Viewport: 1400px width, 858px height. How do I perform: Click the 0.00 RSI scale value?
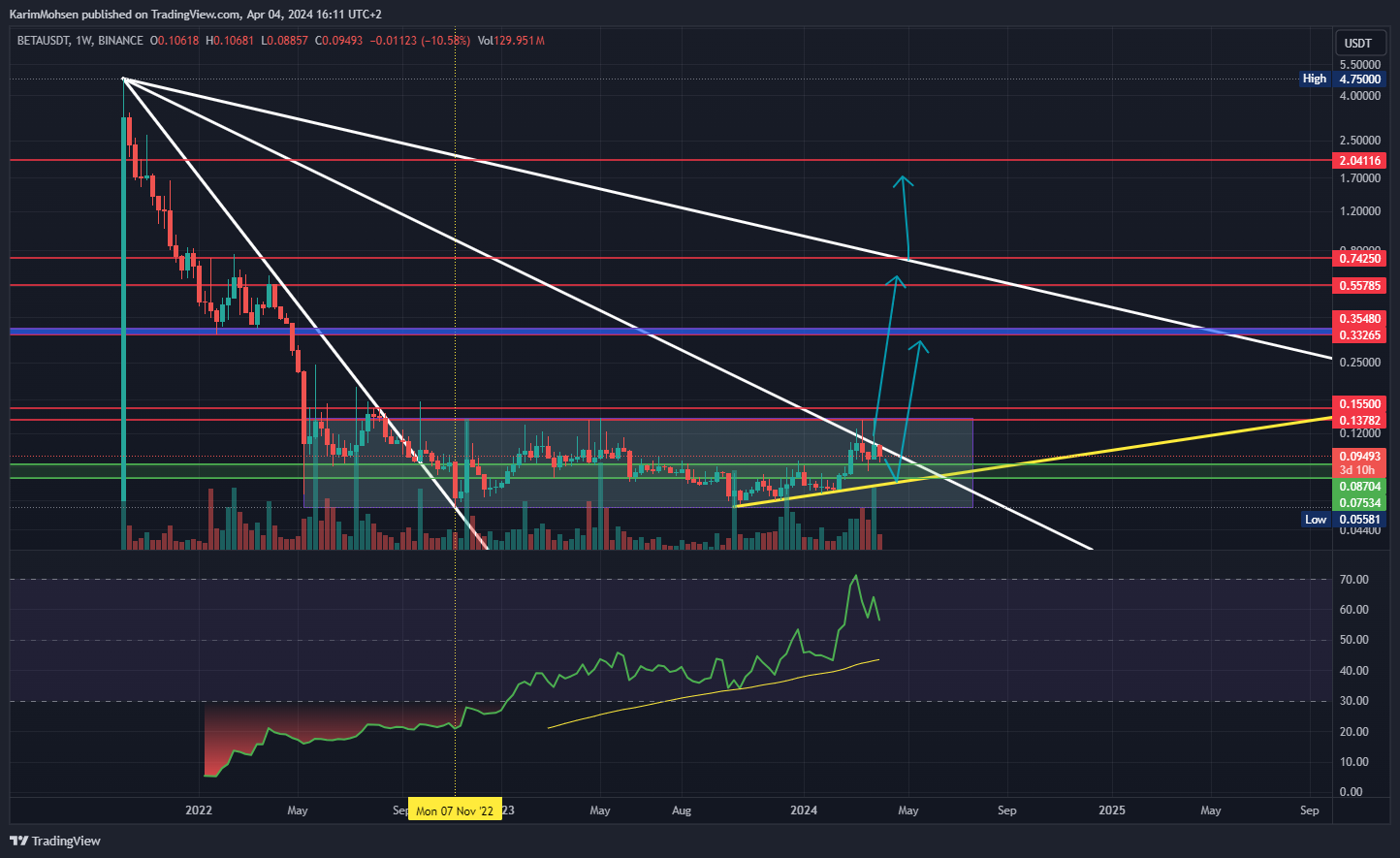[1351, 792]
